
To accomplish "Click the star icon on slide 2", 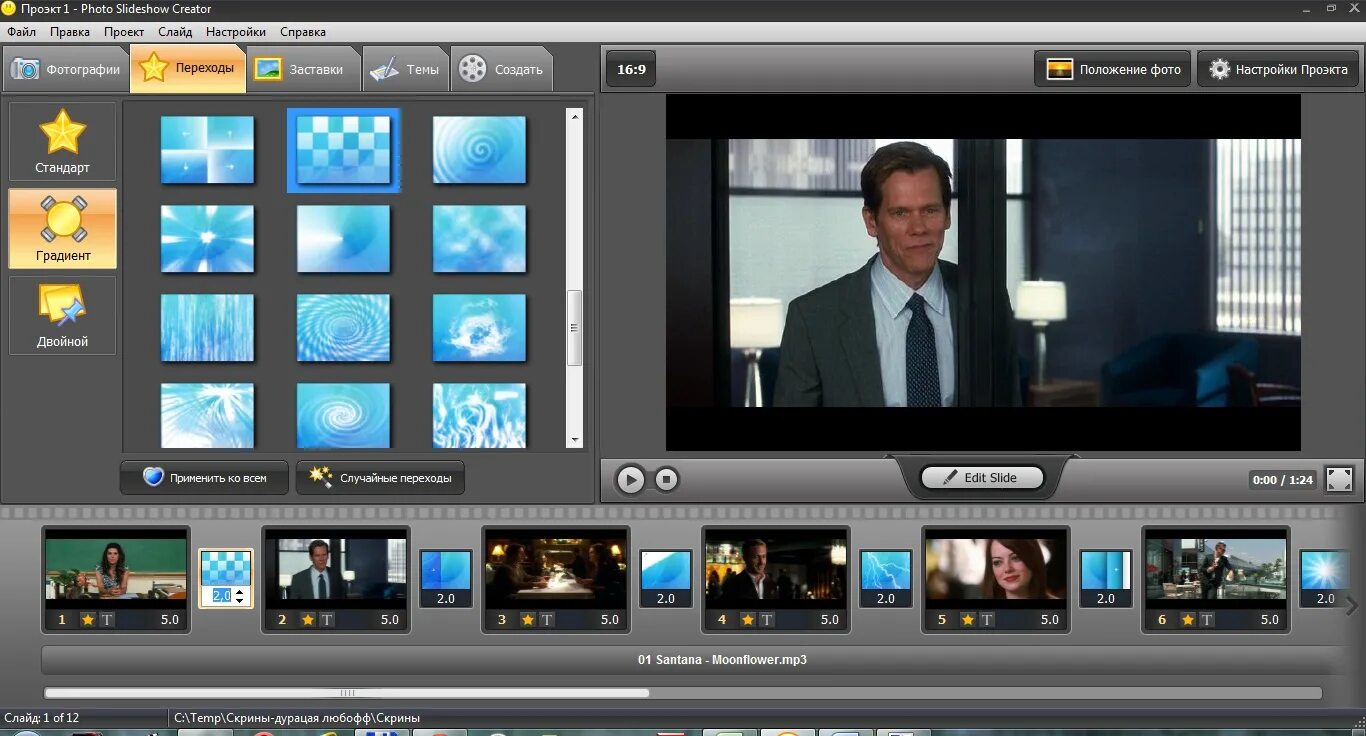I will [x=308, y=620].
